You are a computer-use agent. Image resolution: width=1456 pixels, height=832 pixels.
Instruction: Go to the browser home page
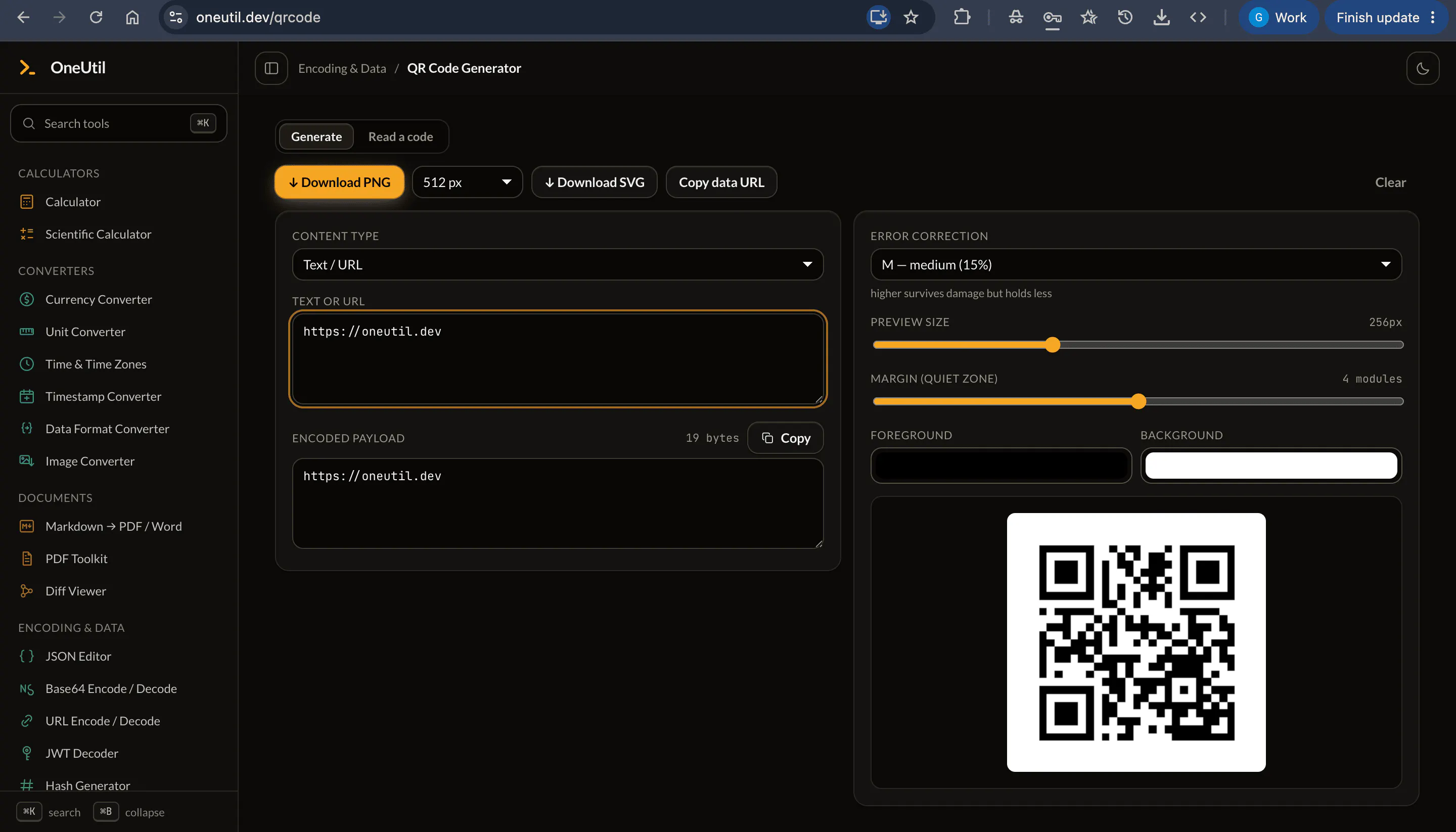pyautogui.click(x=132, y=17)
